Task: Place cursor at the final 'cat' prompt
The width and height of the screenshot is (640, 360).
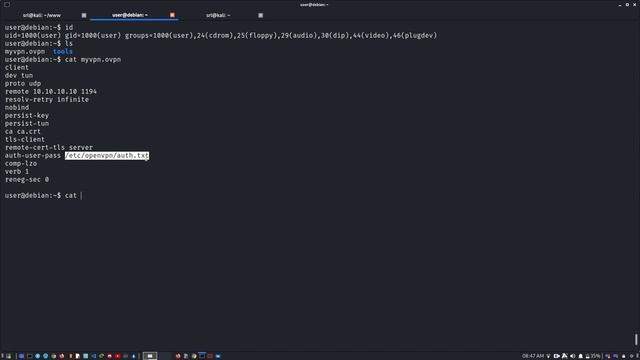Action: [82, 196]
